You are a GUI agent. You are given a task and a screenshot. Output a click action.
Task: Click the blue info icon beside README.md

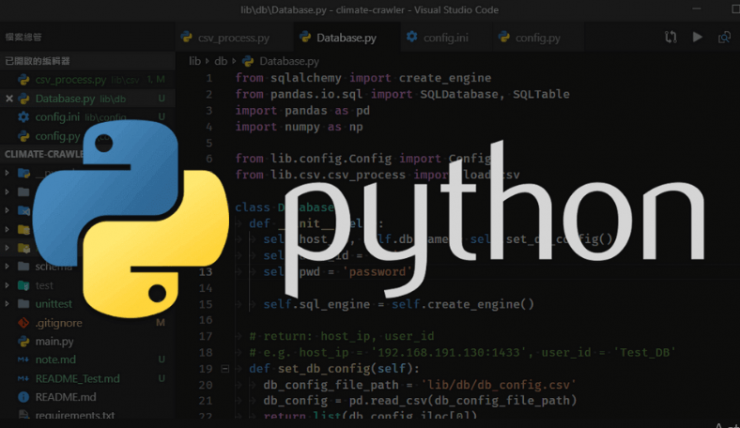tap(23, 397)
